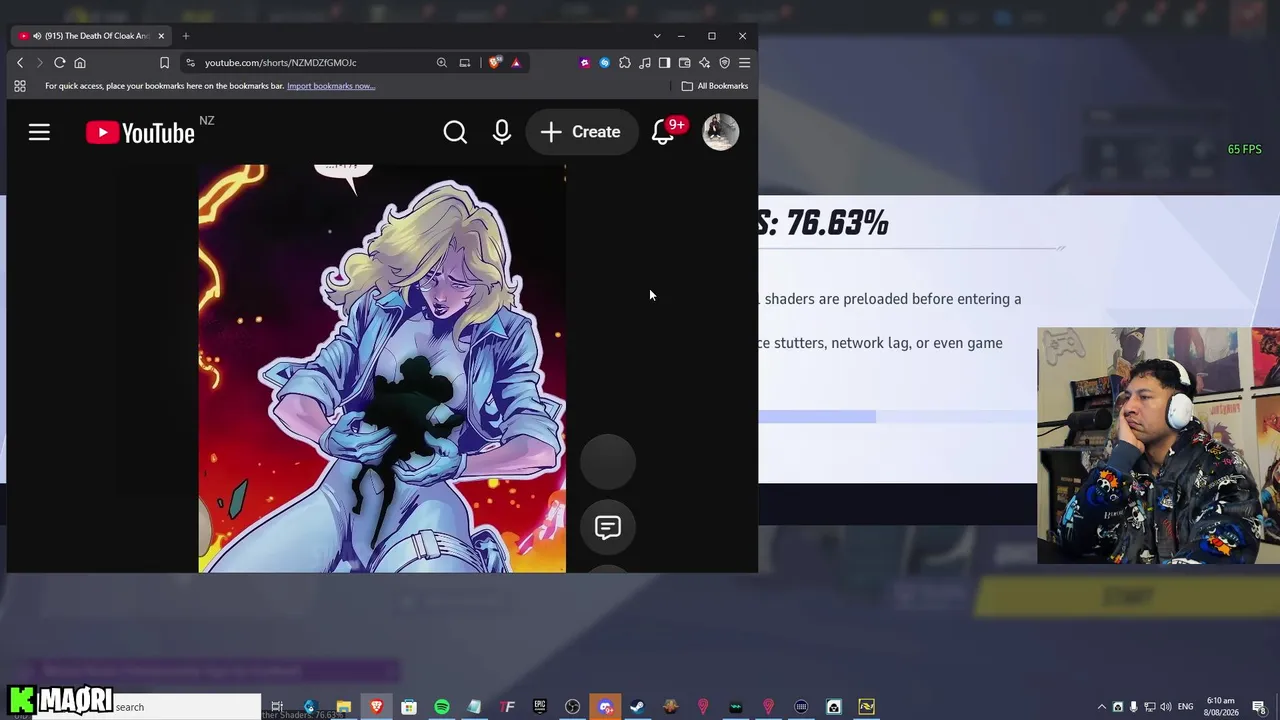Open Brave Wallet
Viewport: 1280px width, 720px height.
685,63
